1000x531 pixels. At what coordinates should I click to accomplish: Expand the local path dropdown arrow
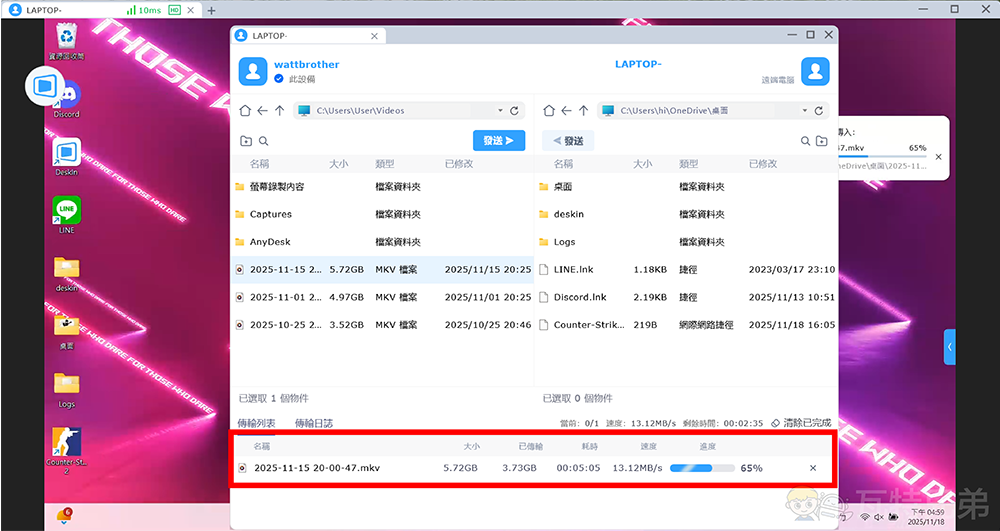(500, 111)
